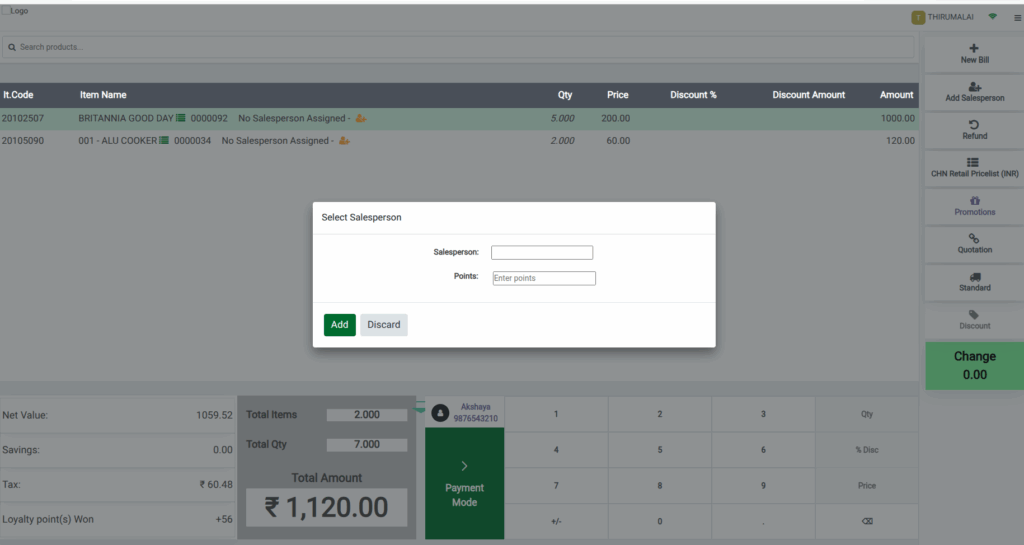Click the Discount Amount column header
This screenshot has width=1024, height=545.
pos(808,95)
